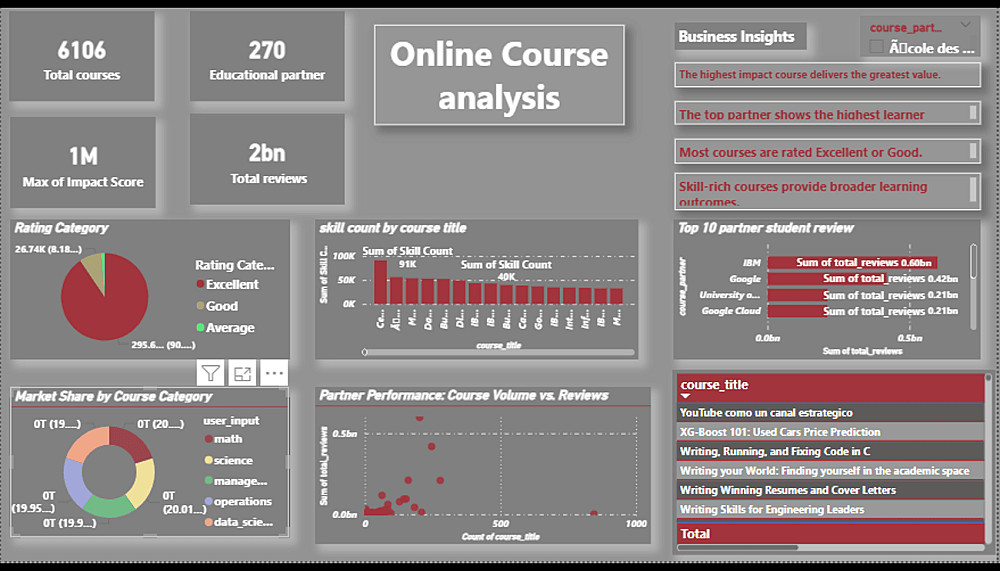Screen dimensions: 1000x571
Task: Select manage... in the user_input legend
Action: coord(235,481)
